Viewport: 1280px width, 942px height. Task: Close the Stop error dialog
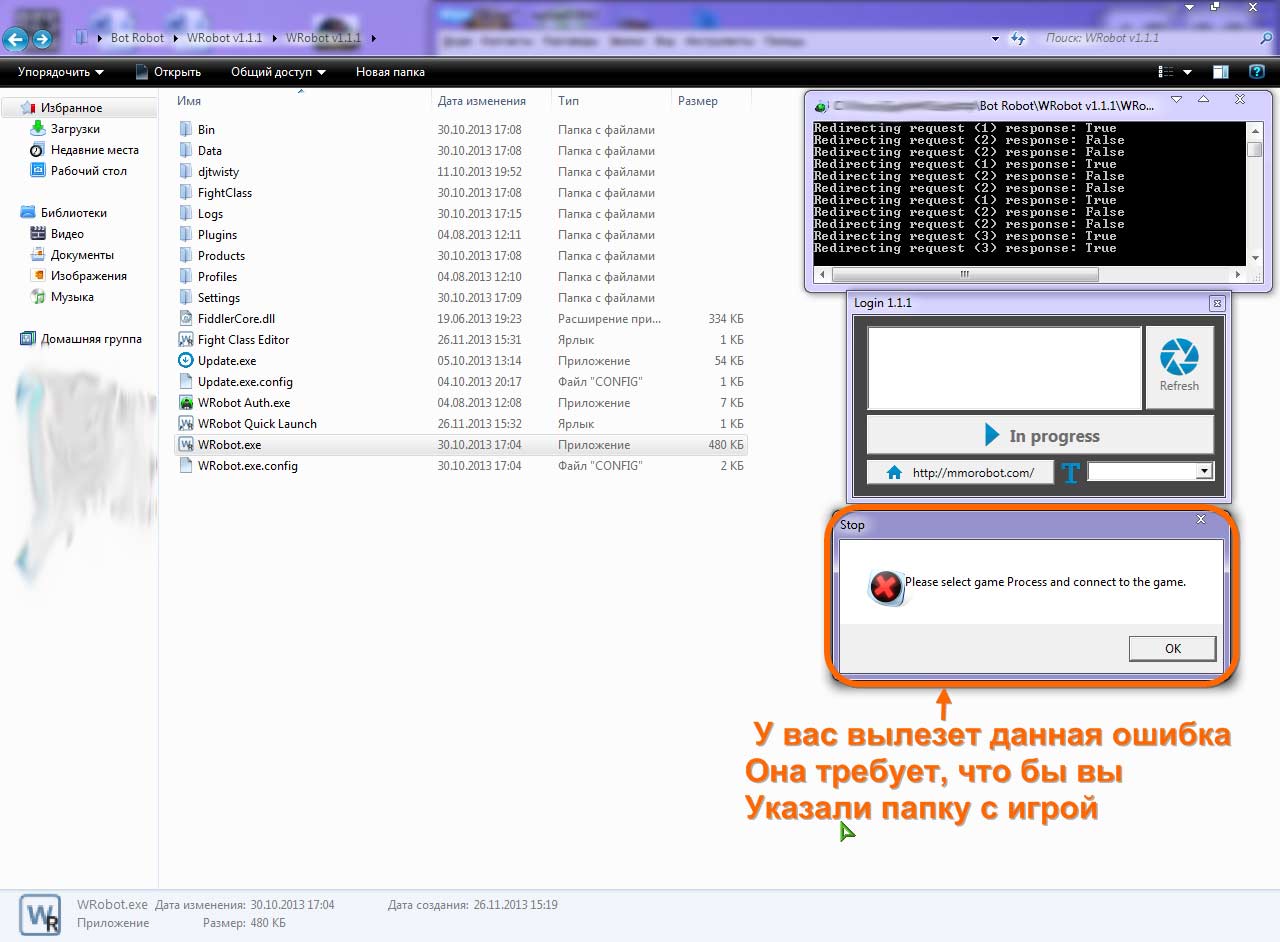(1201, 520)
